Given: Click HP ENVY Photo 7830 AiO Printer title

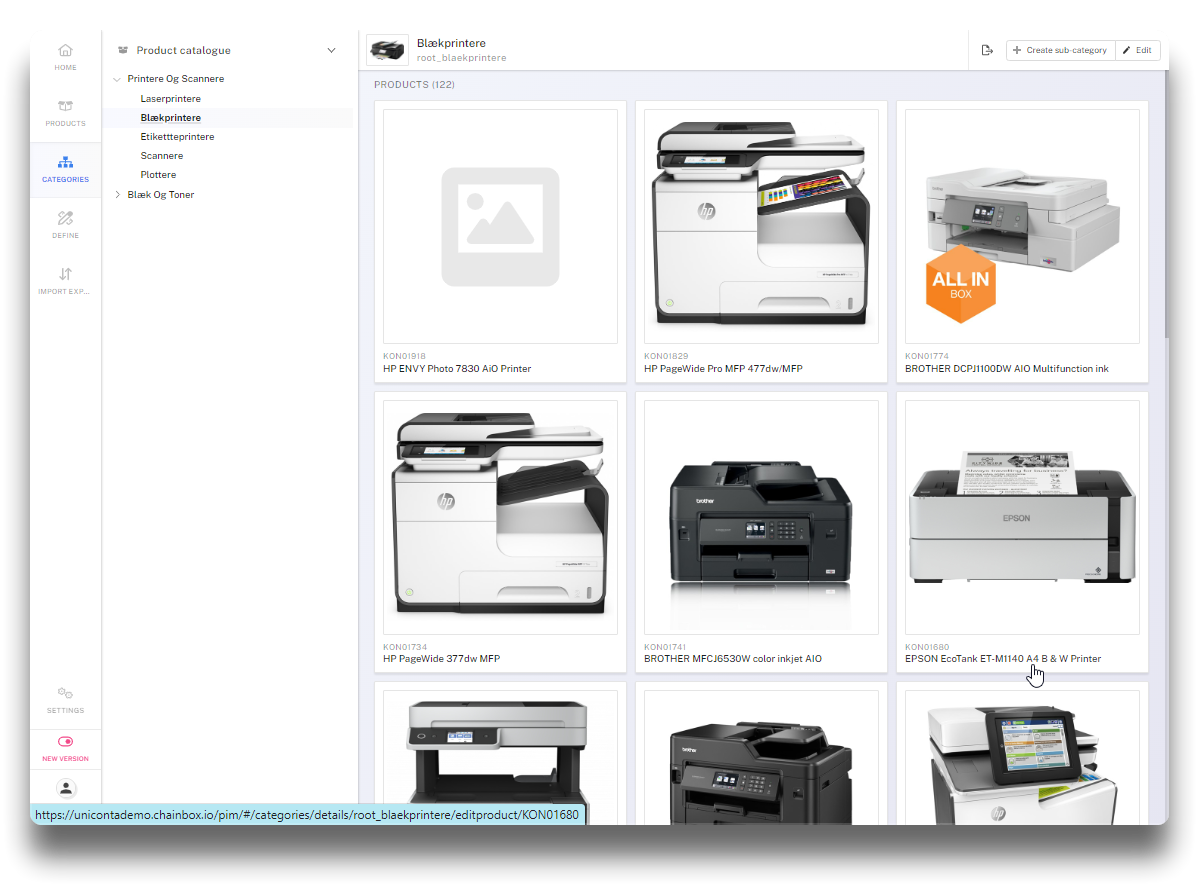Looking at the screenshot, I should point(457,369).
